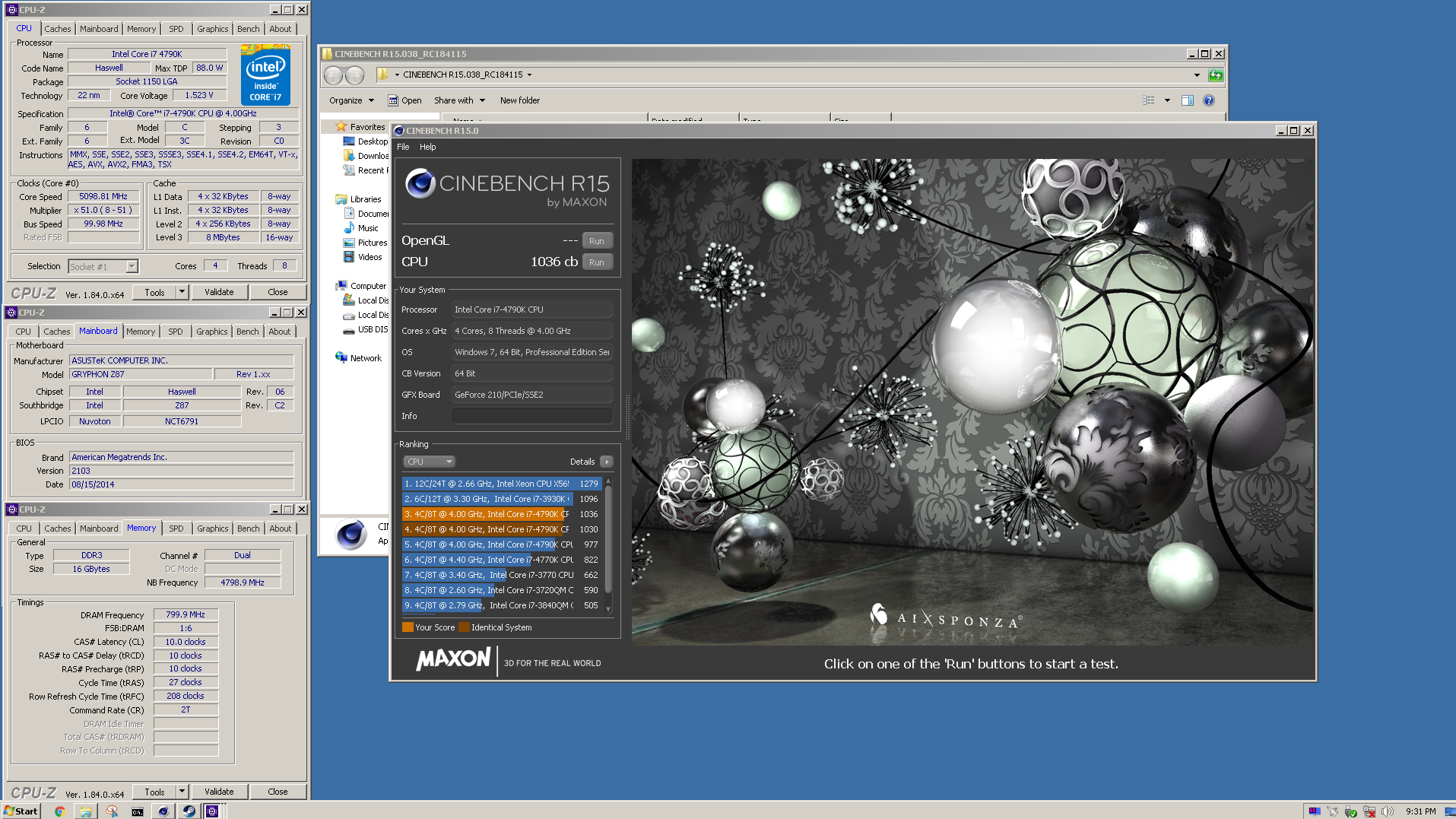Open the Help menu in Cinebench
The width and height of the screenshot is (1456, 819).
tap(428, 147)
